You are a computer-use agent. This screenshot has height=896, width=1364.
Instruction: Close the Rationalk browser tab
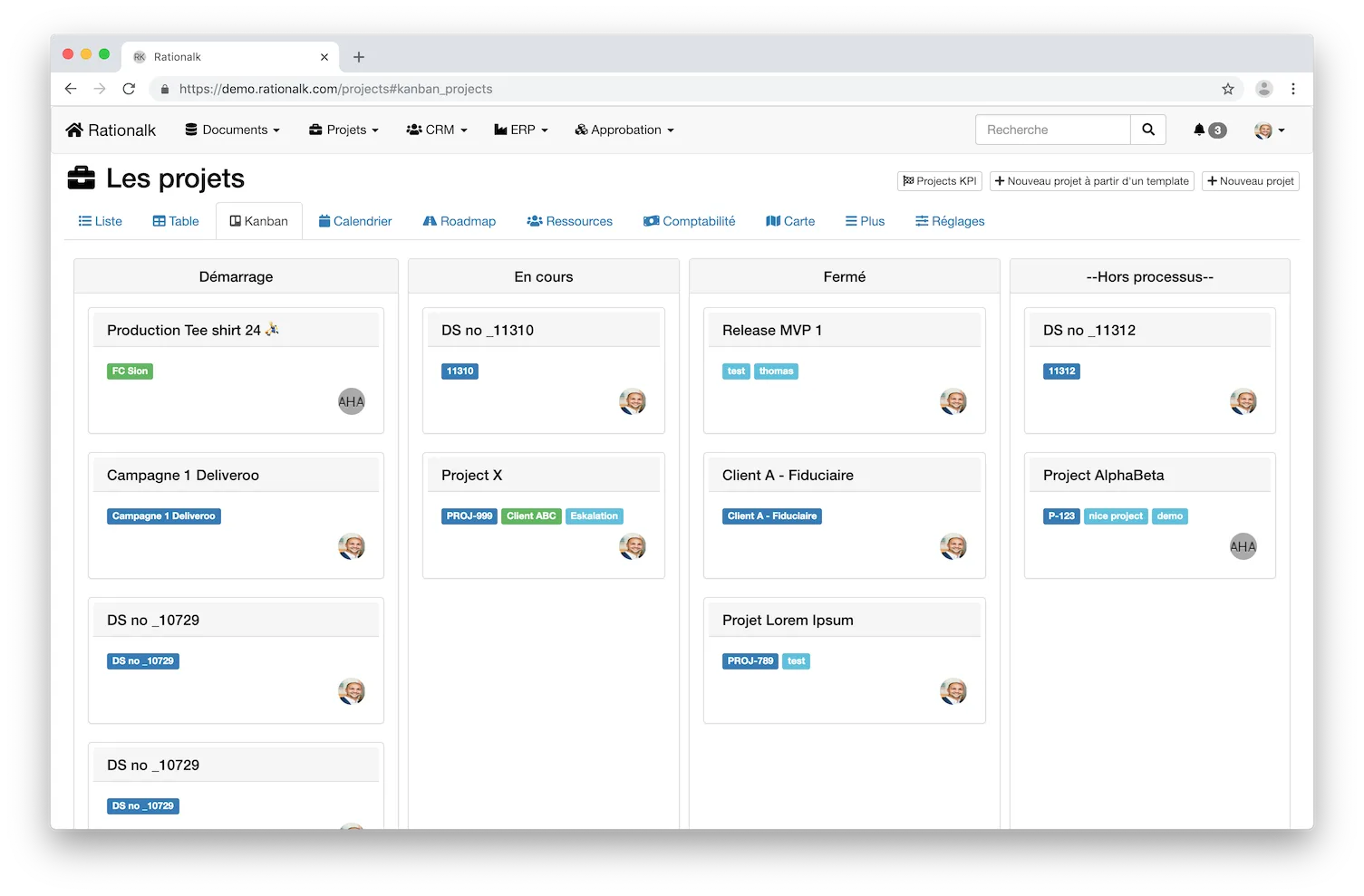pos(324,57)
